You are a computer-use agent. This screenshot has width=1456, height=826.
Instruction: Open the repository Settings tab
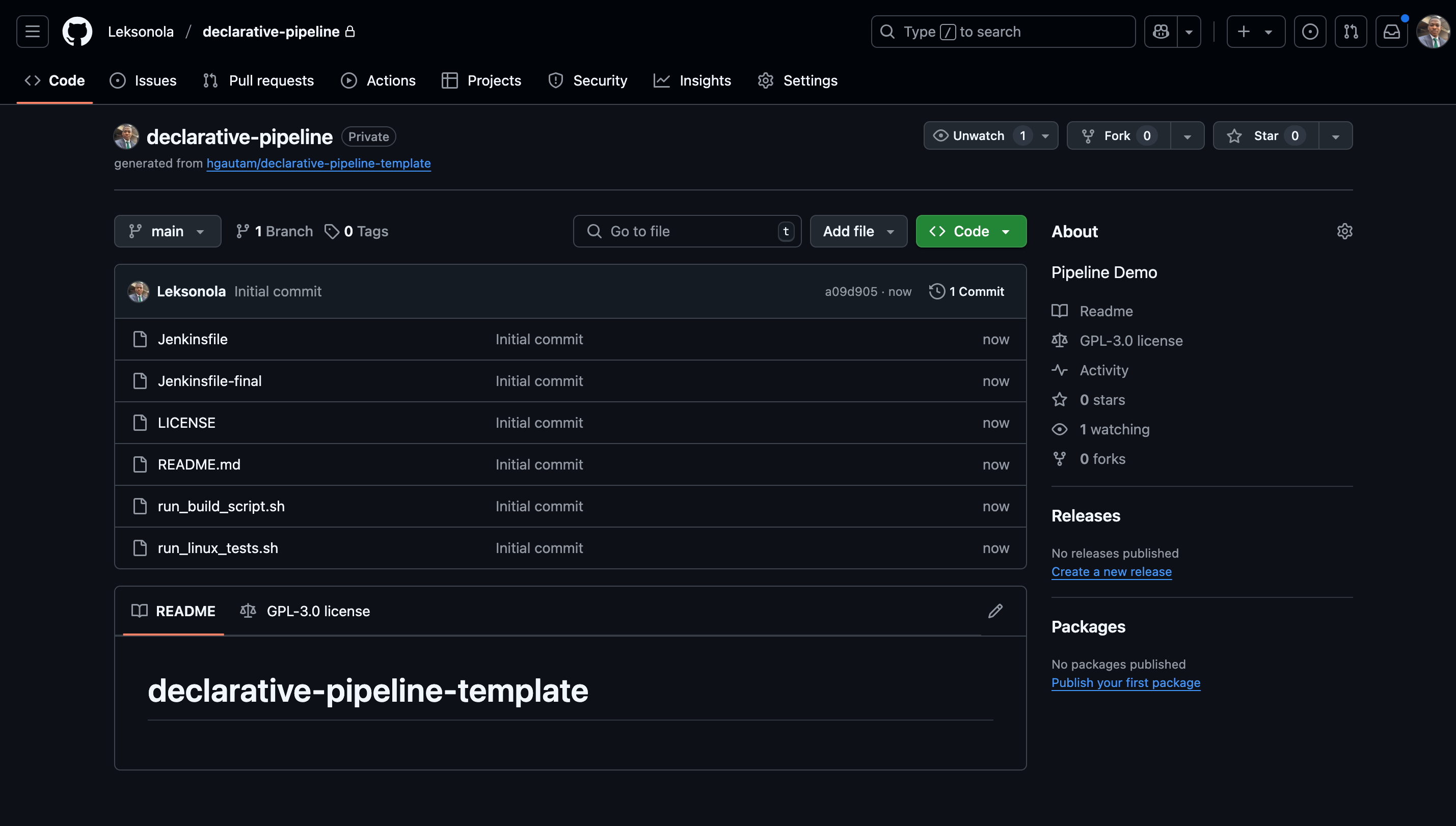[797, 80]
